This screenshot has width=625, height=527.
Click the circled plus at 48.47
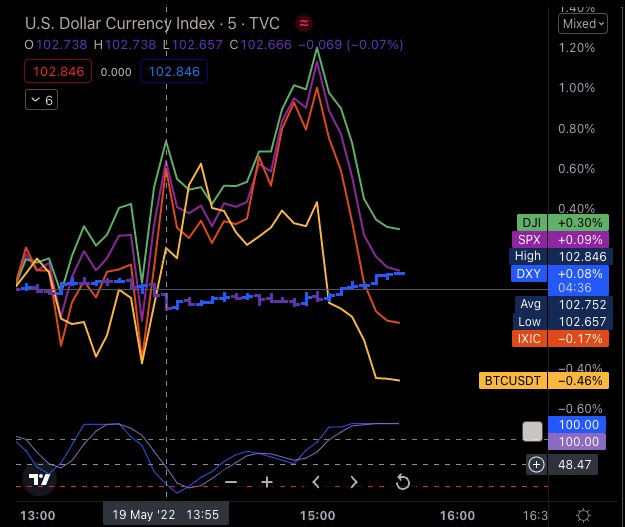537,465
